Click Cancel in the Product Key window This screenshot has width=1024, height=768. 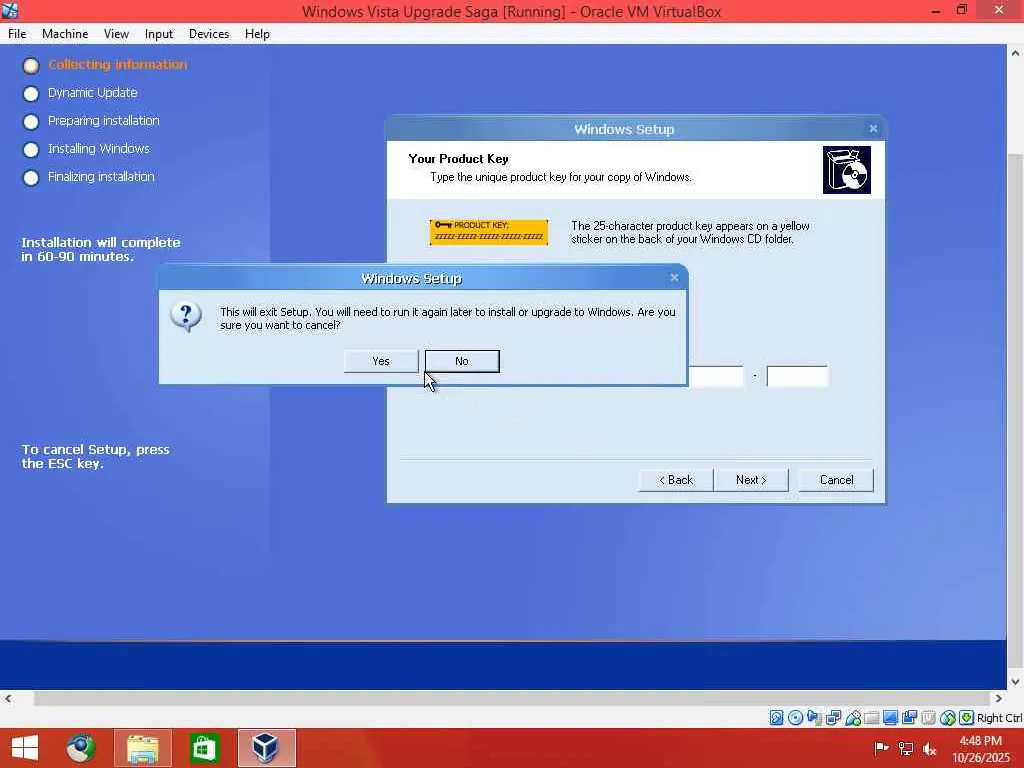[836, 480]
